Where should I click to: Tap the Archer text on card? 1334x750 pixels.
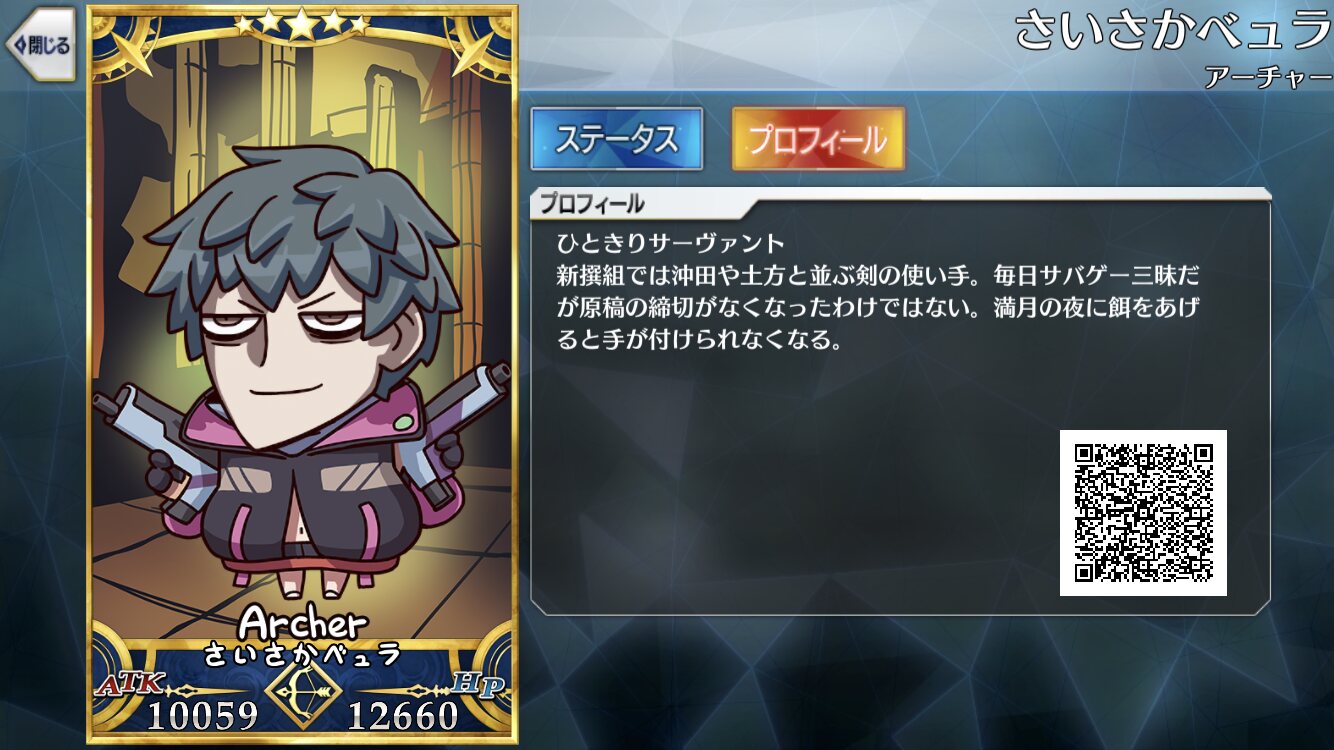point(303,622)
